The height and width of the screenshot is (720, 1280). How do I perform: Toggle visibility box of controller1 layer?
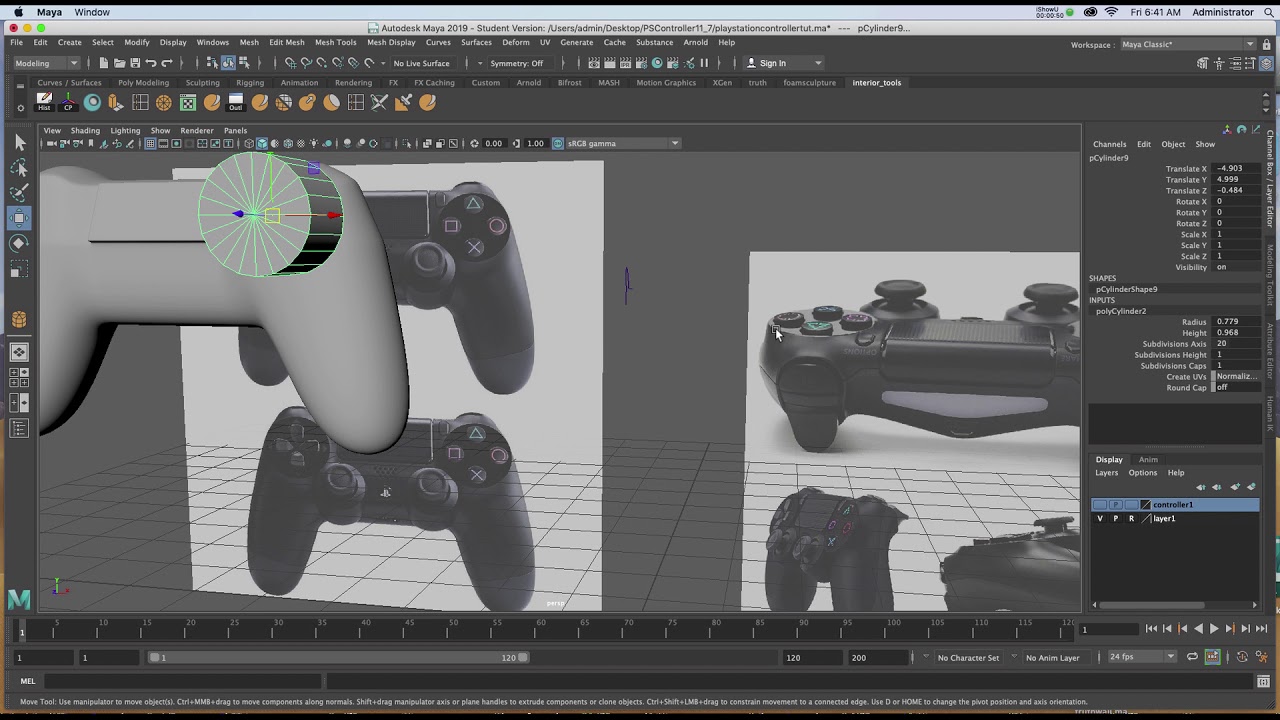[1100, 505]
